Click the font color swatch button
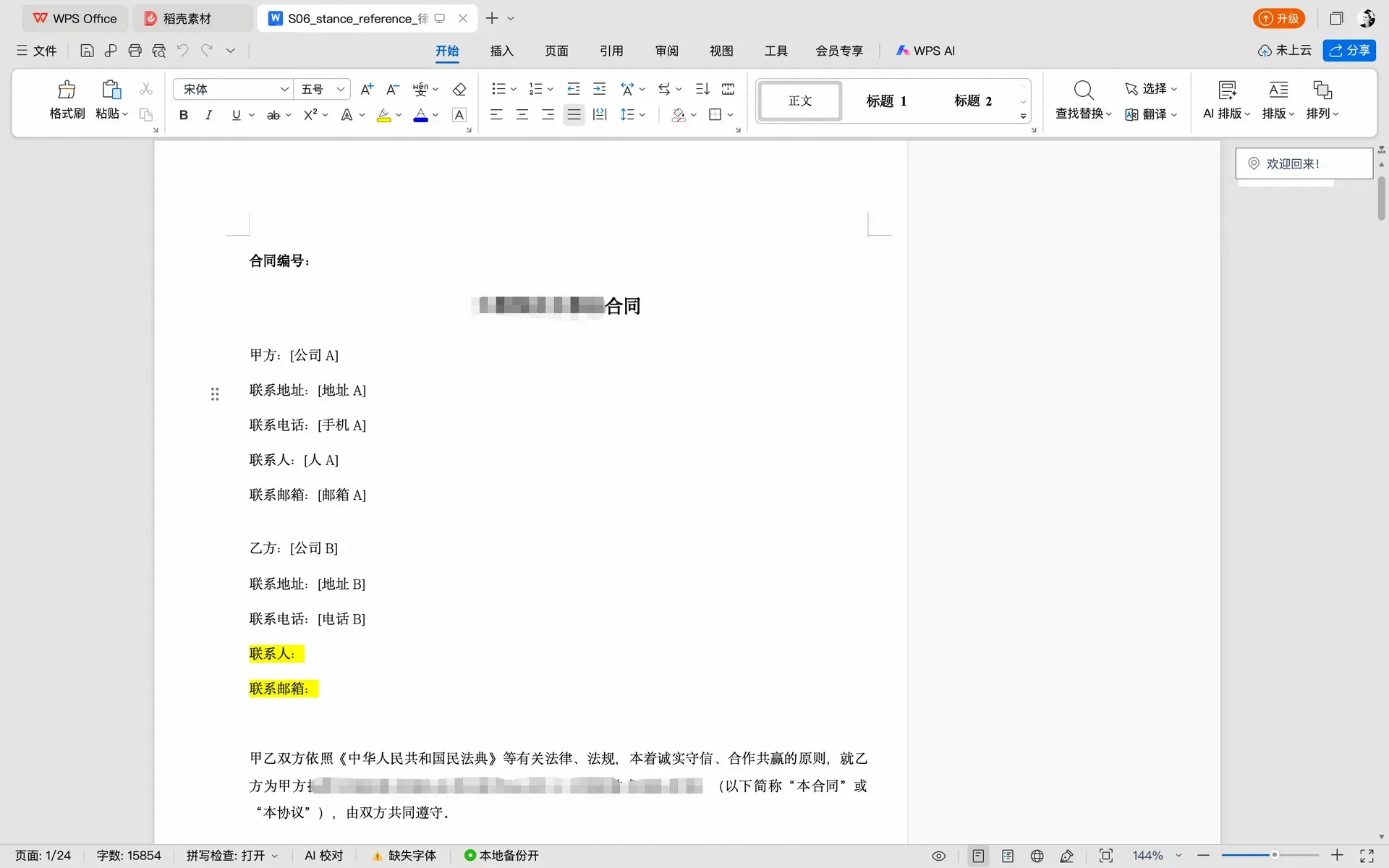Image resolution: width=1389 pixels, height=868 pixels. tap(420, 115)
